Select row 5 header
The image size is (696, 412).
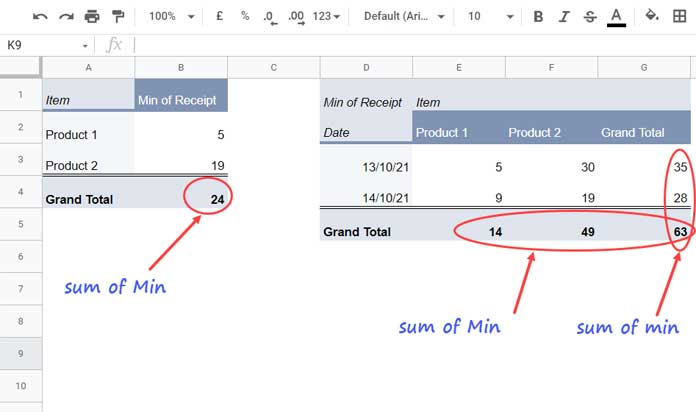click(21, 224)
